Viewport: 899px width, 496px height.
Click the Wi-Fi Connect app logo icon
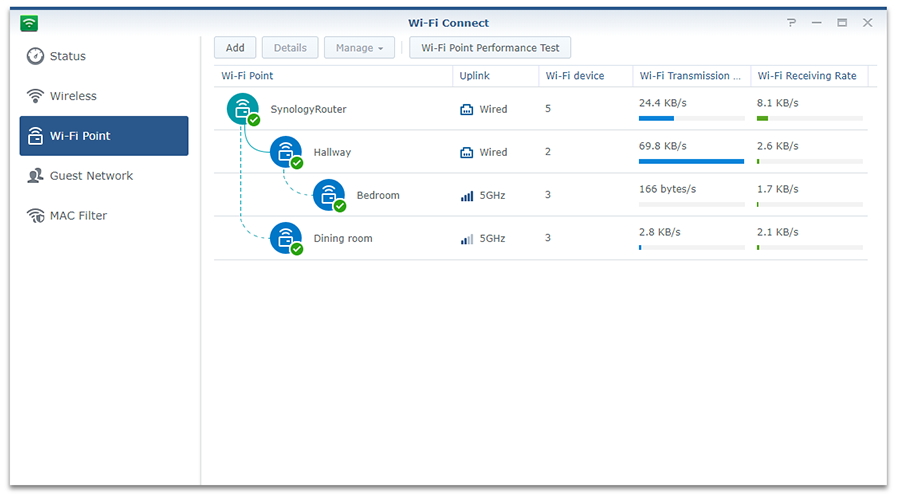tap(29, 23)
